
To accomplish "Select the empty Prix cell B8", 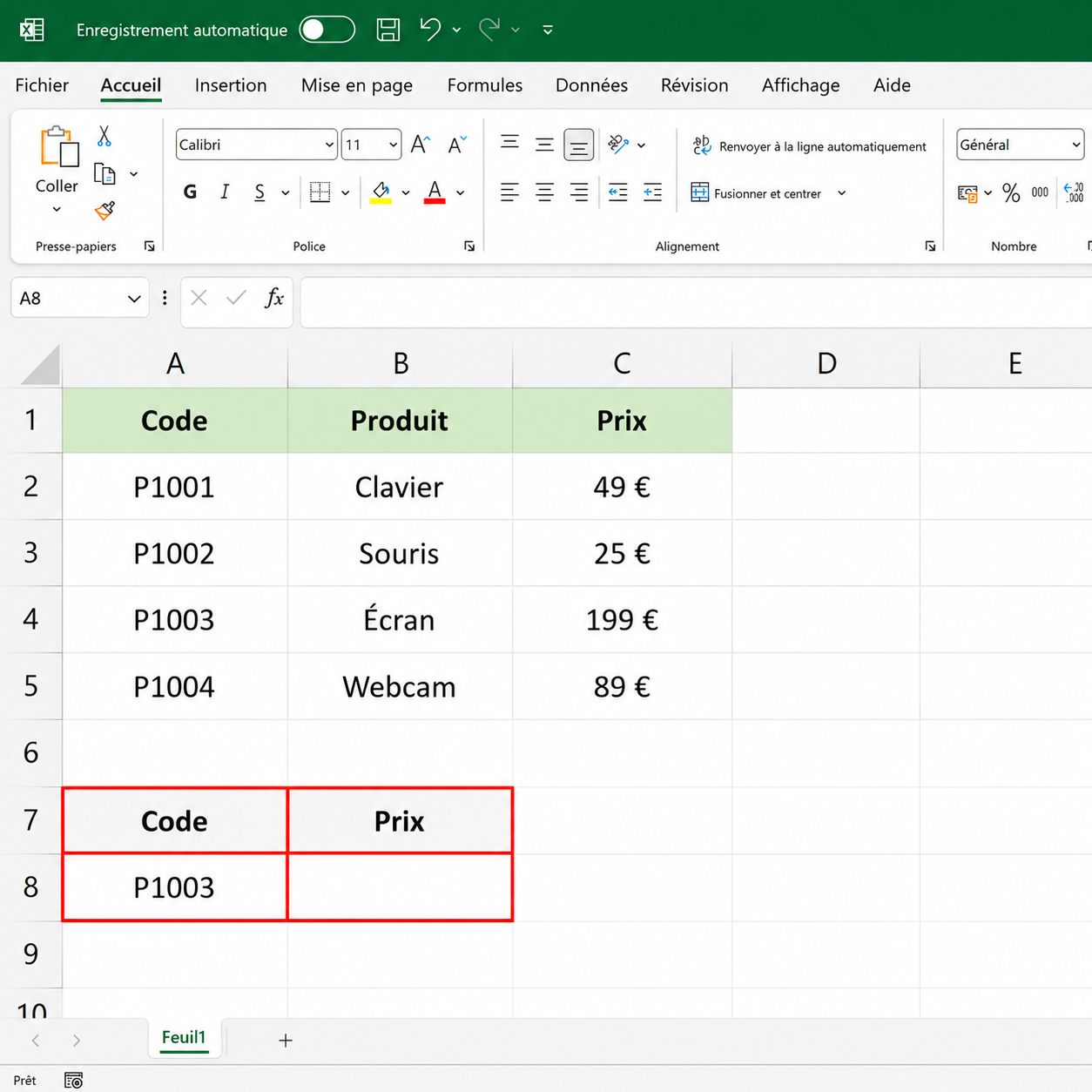I will point(400,886).
